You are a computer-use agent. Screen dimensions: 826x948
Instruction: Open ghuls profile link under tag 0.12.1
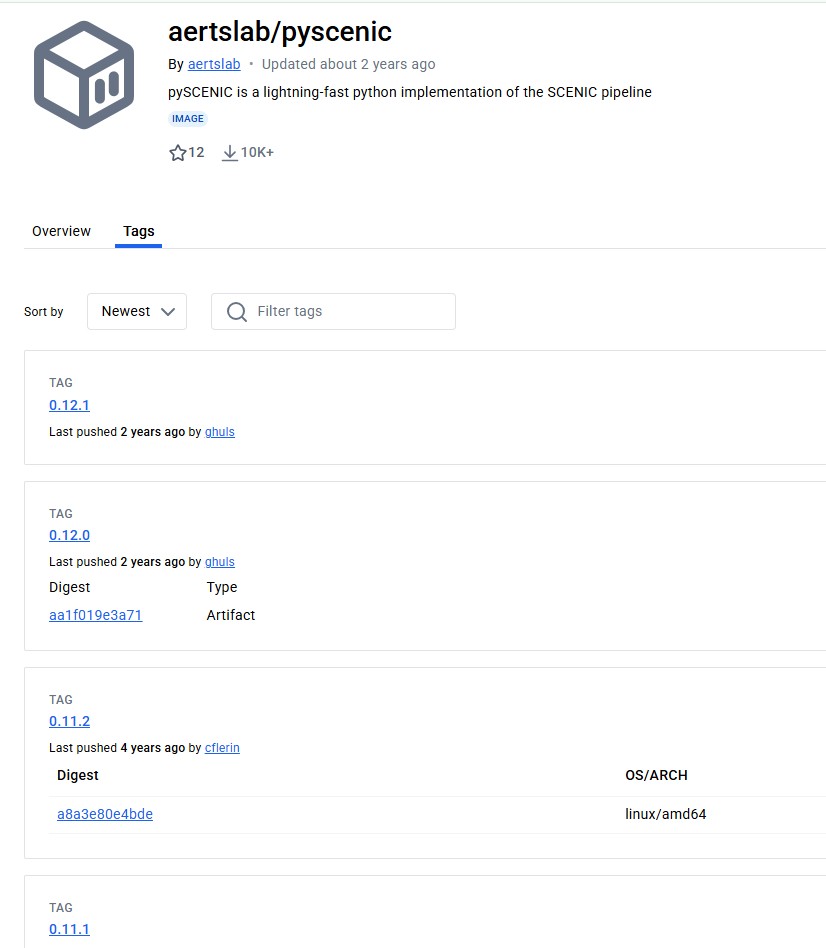click(x=220, y=432)
